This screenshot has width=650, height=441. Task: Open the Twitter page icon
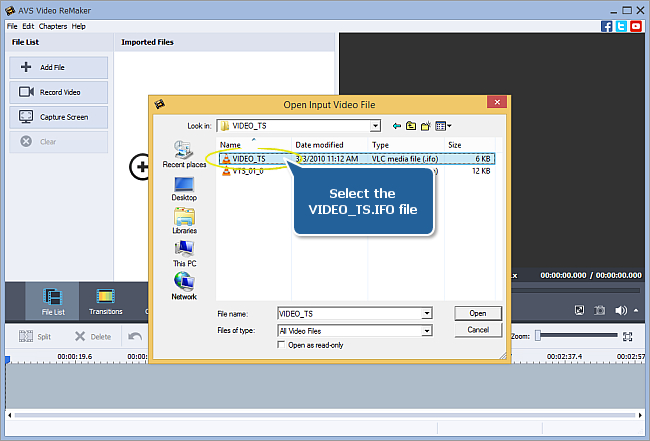tap(621, 27)
